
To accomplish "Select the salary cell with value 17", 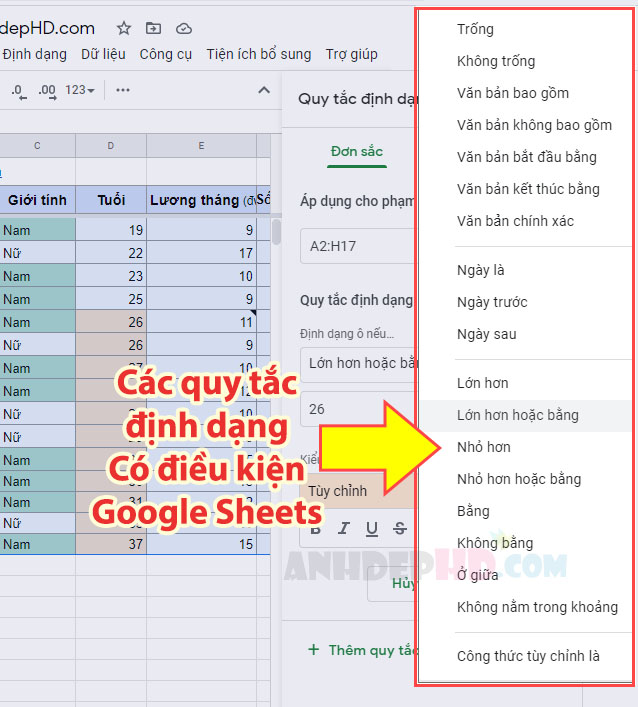I will [x=201, y=253].
